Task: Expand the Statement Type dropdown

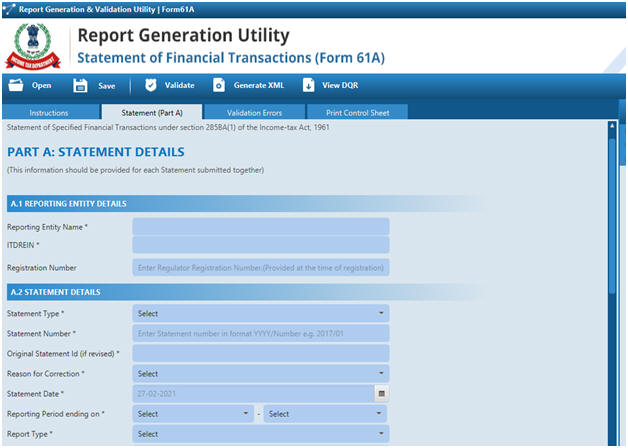Action: click(x=260, y=314)
